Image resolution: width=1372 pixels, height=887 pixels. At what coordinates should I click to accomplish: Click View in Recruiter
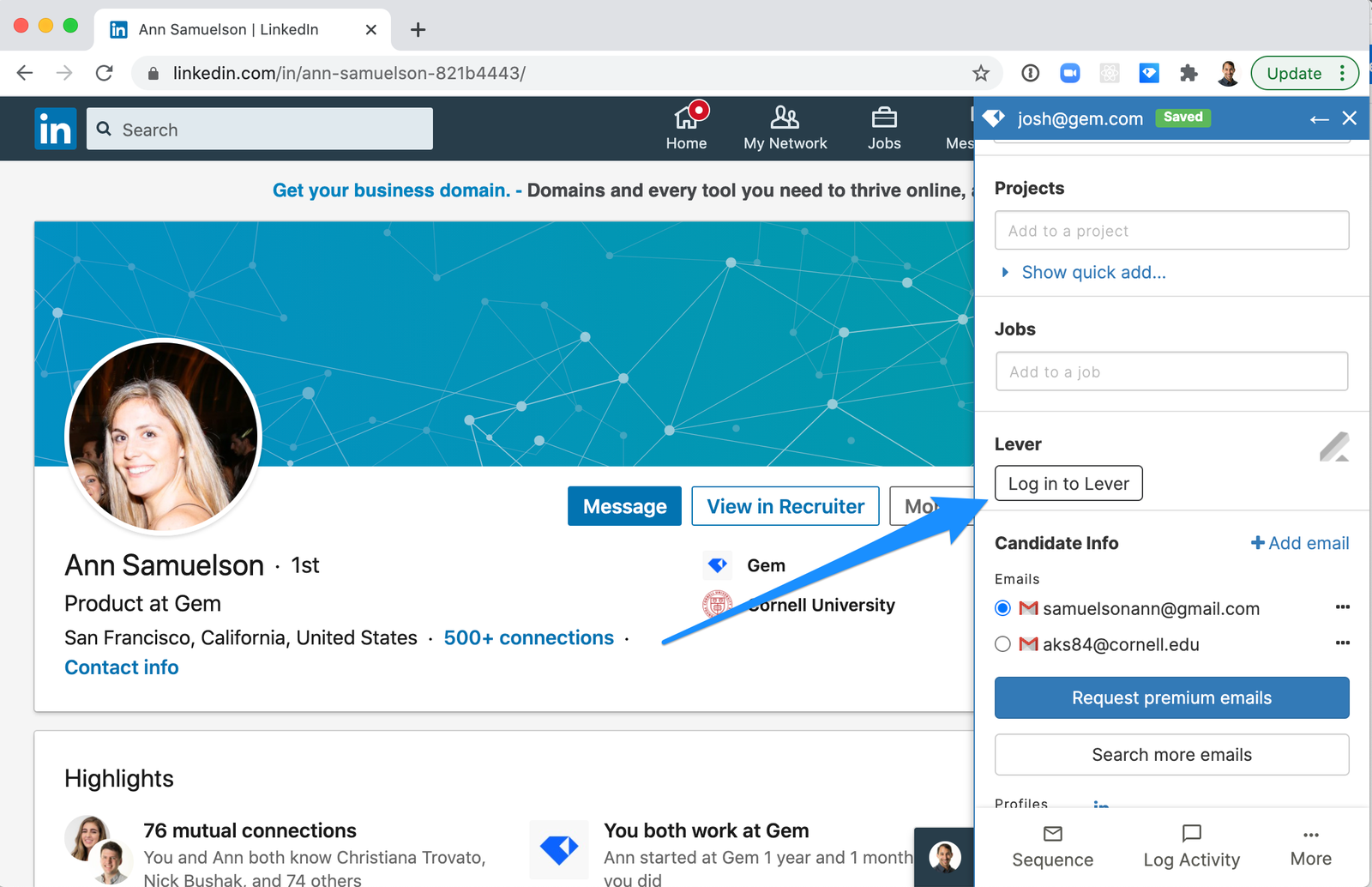785,506
